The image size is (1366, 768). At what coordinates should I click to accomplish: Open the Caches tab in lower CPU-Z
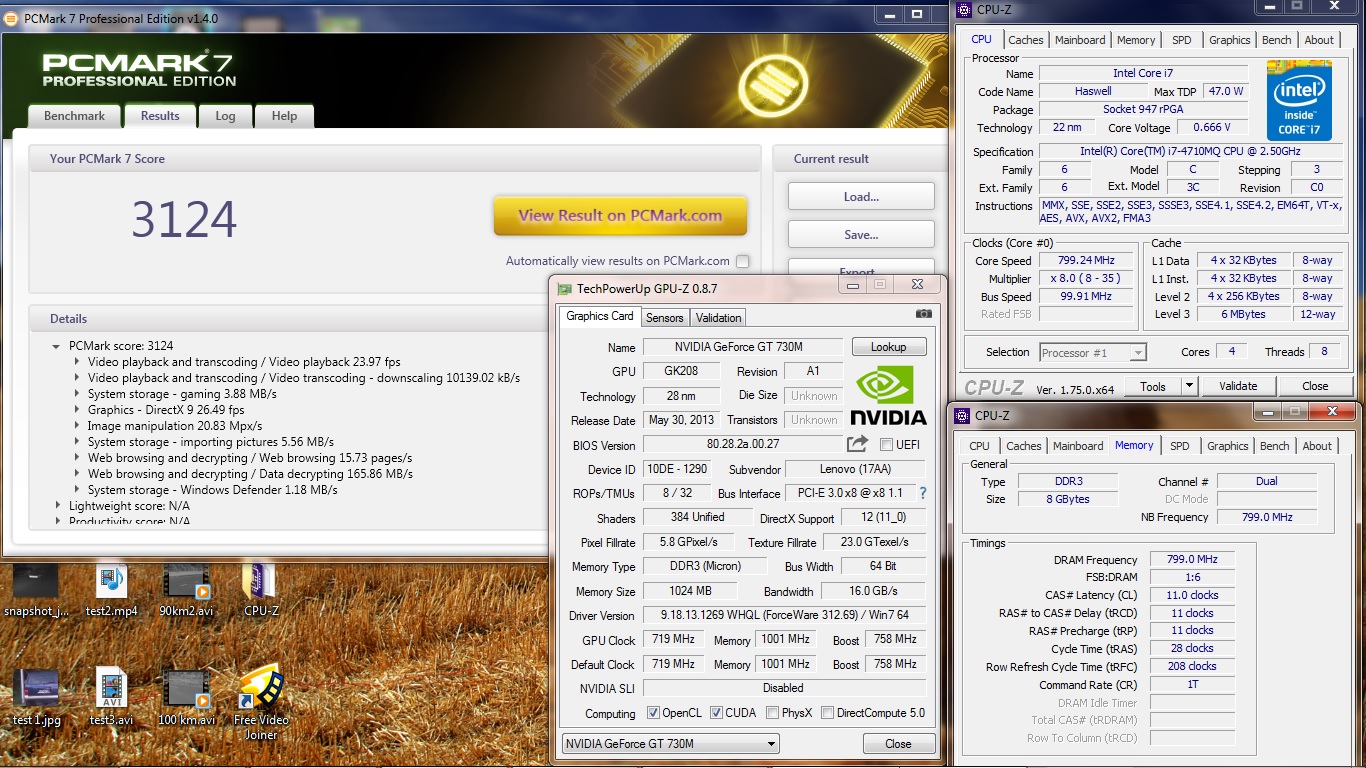(1023, 446)
